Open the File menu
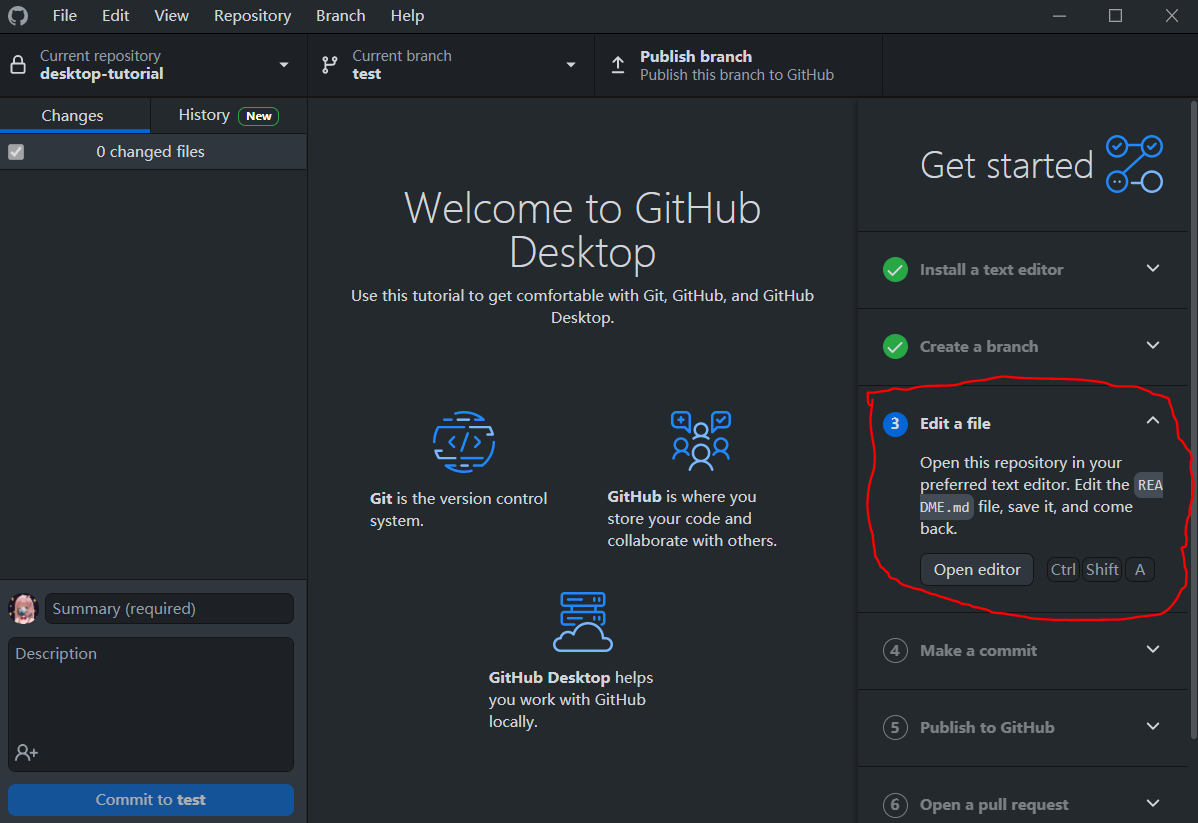1198x823 pixels. tap(65, 16)
